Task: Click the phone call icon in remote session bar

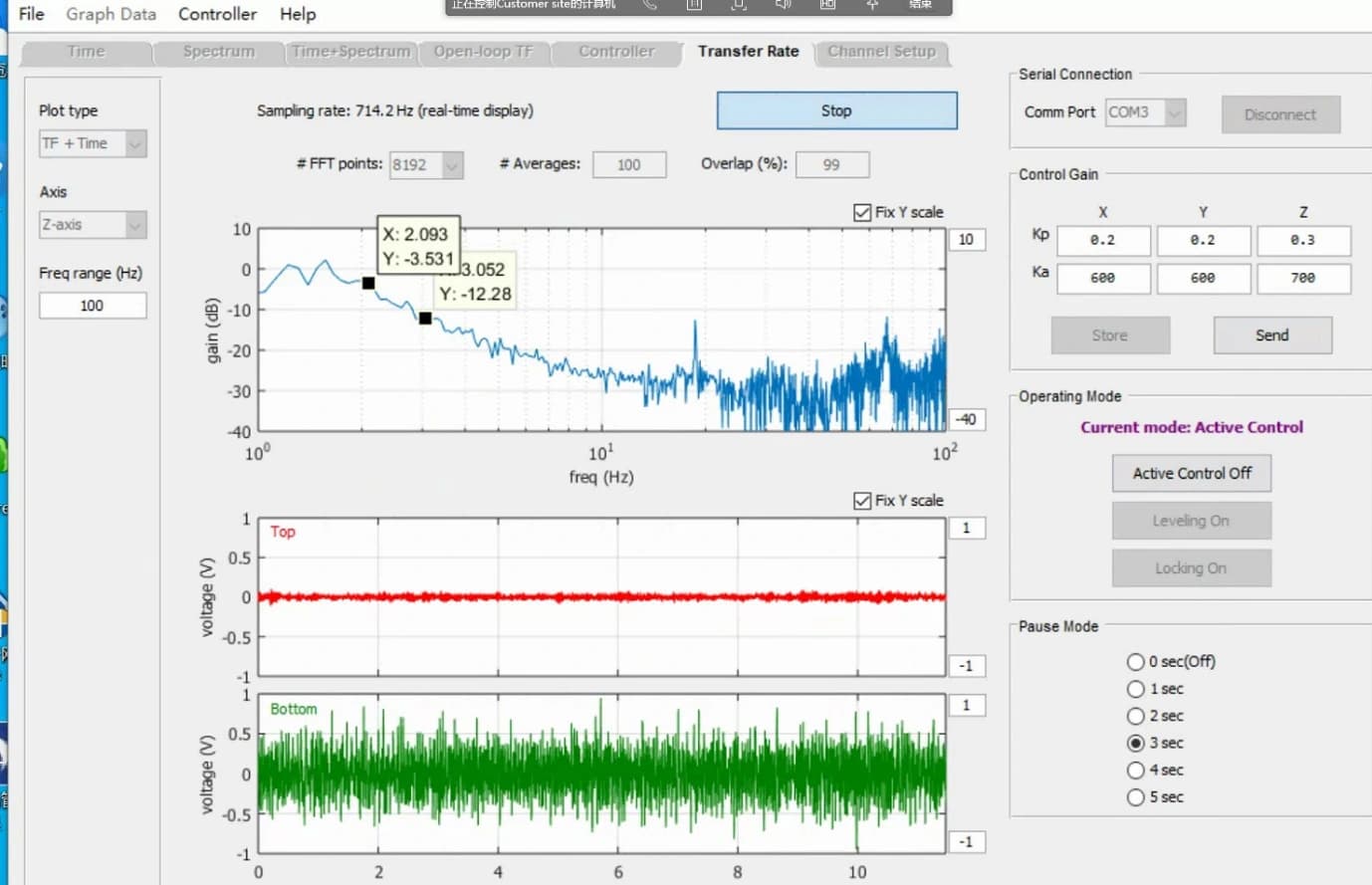Action: tap(649, 5)
